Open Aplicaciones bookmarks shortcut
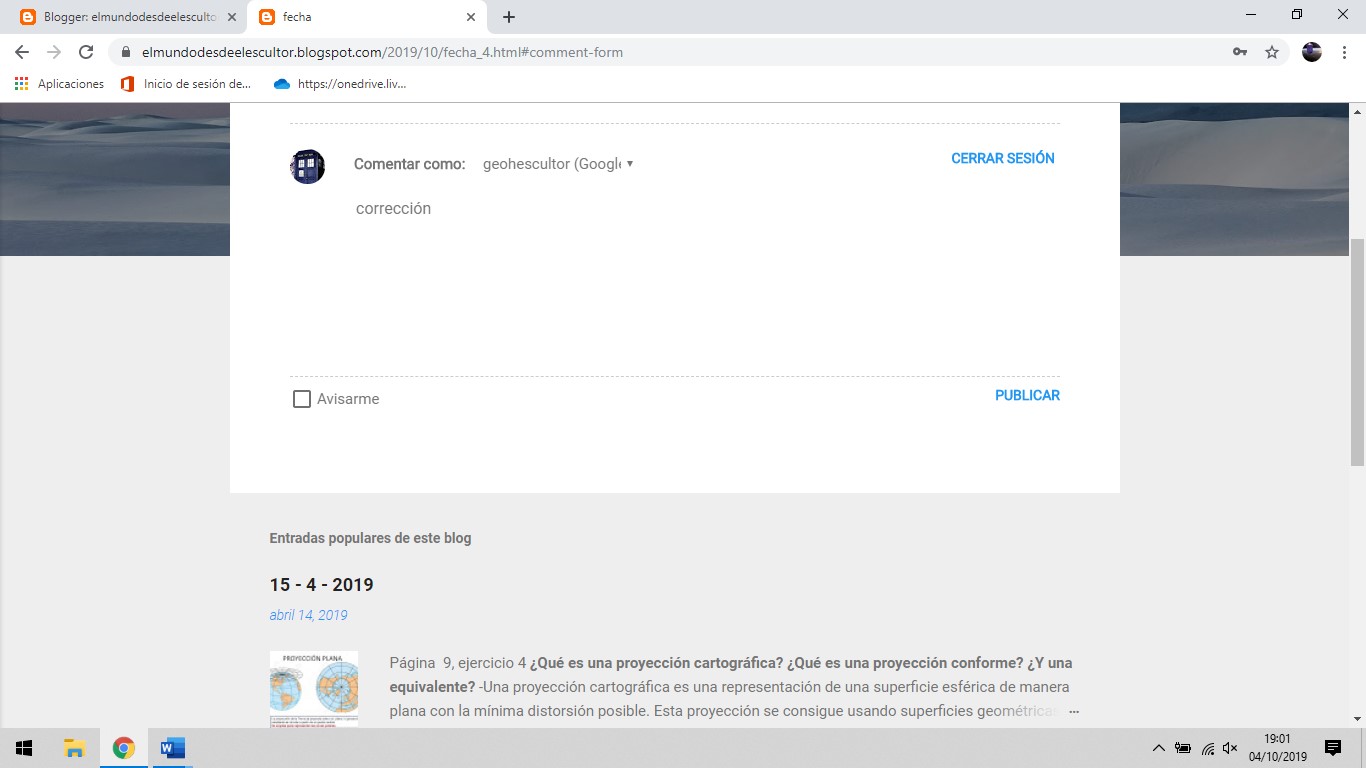The height and width of the screenshot is (768, 1366). [59, 84]
